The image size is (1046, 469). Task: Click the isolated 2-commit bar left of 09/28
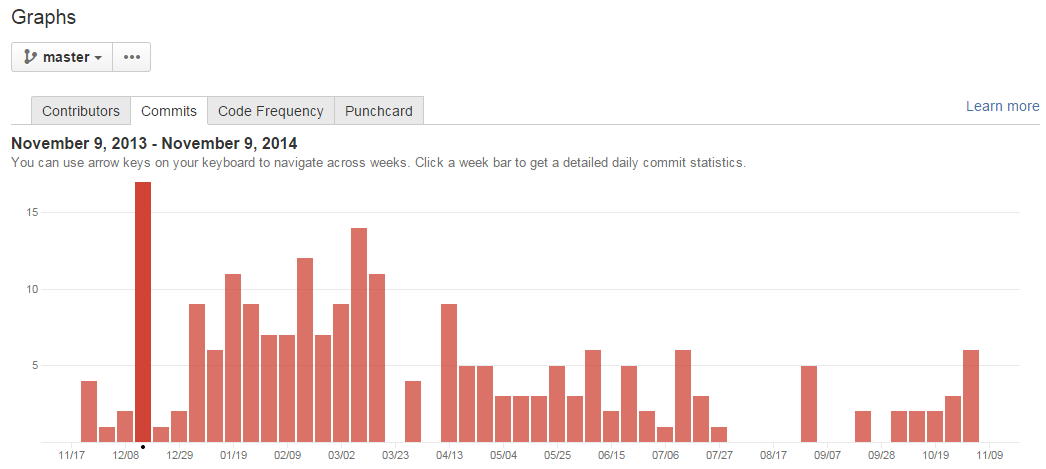point(863,426)
